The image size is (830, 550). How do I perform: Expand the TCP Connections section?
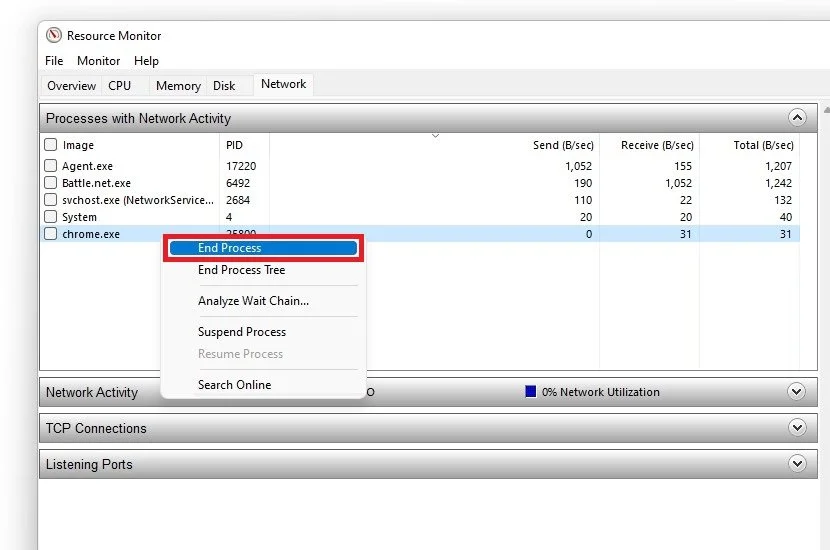(x=797, y=428)
